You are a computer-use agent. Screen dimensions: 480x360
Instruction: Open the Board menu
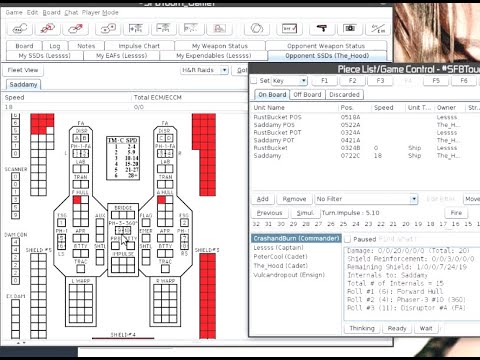pyautogui.click(x=51, y=13)
